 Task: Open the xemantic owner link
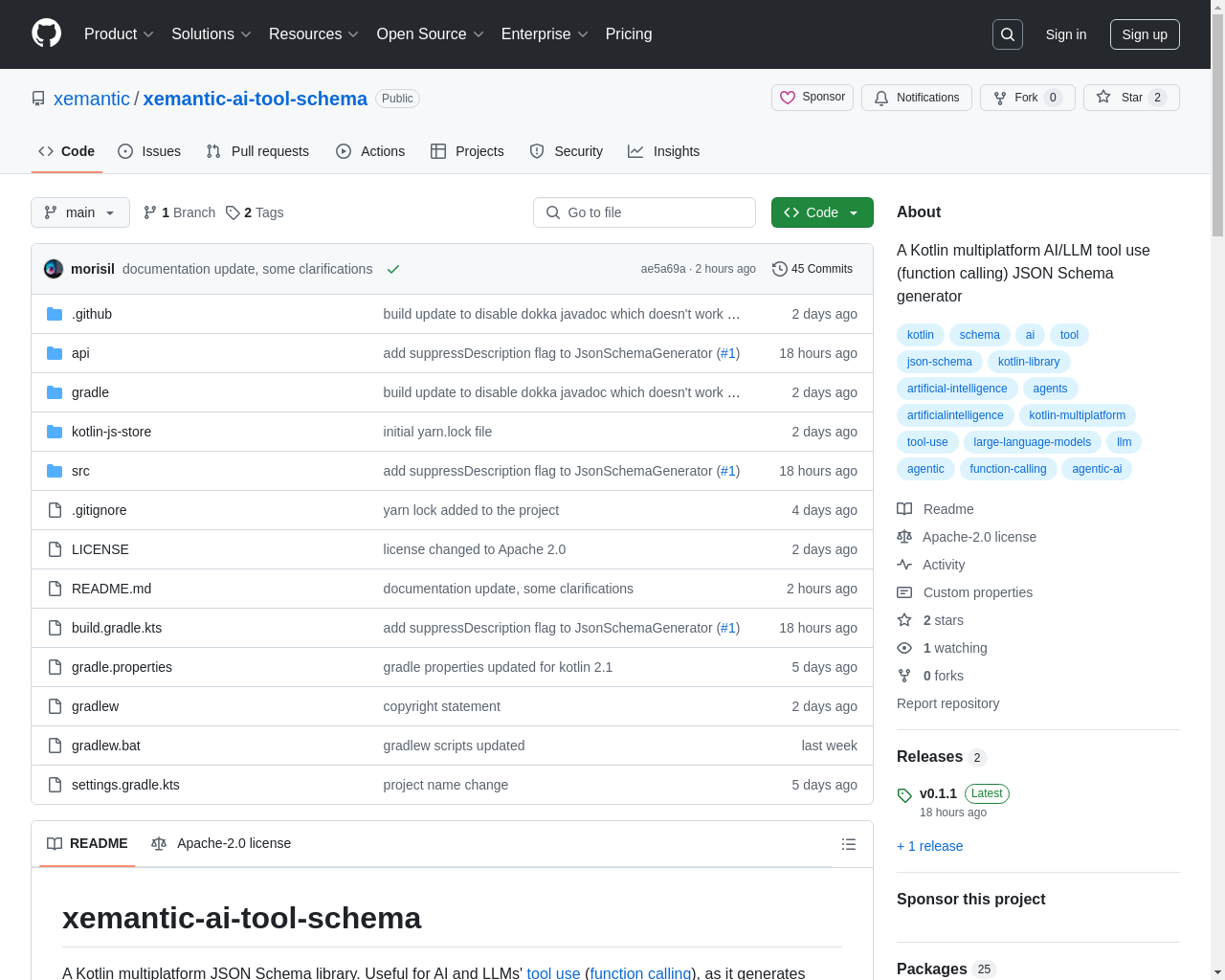pyautogui.click(x=92, y=99)
